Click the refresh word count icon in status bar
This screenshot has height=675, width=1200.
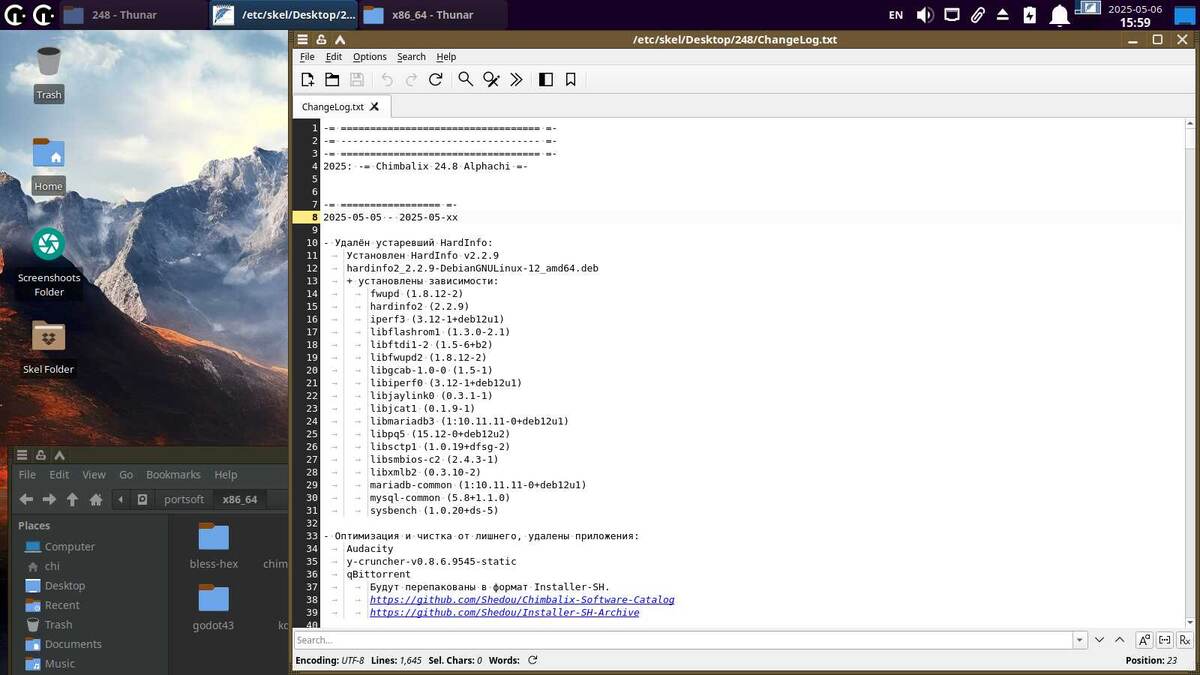coord(533,660)
